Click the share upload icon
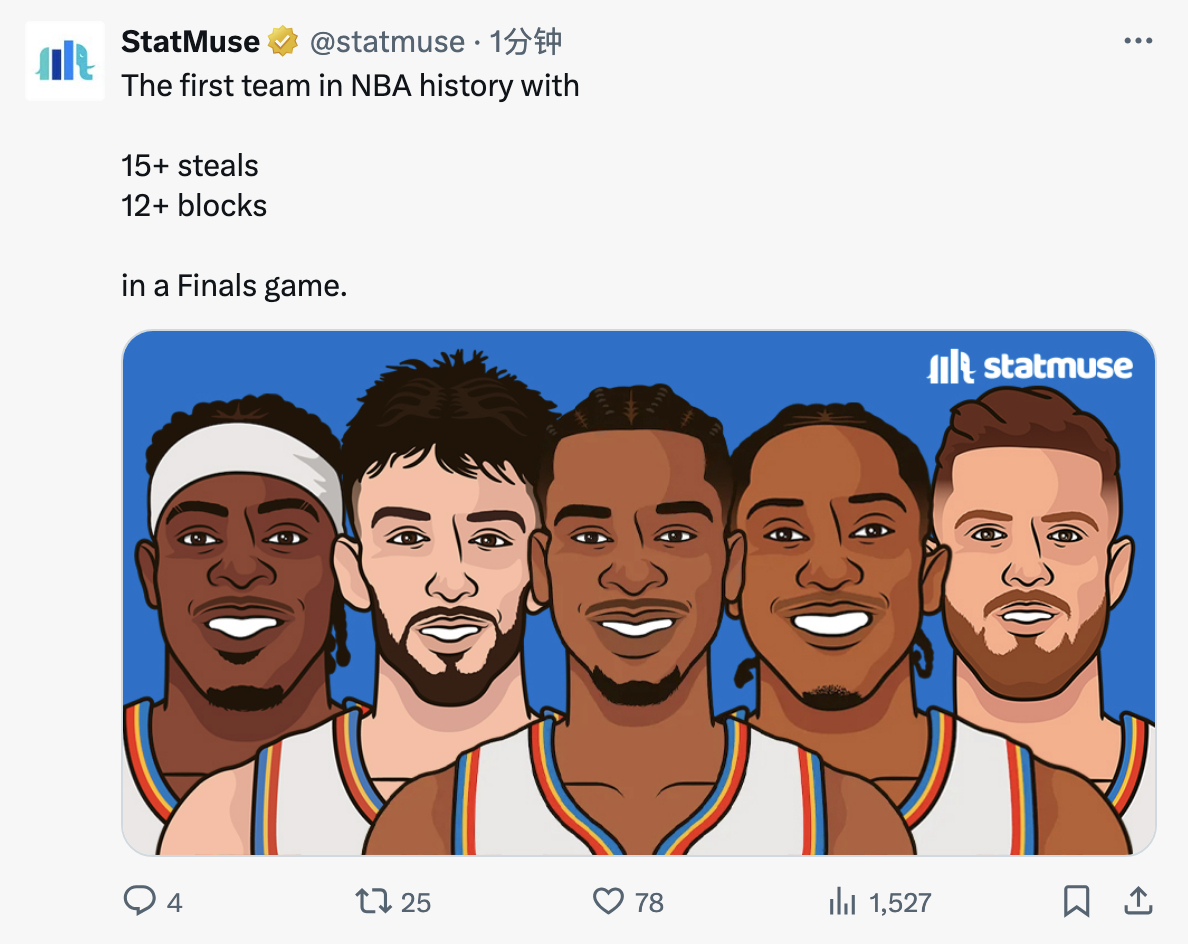Viewport: 1188px width, 944px height. (1138, 900)
